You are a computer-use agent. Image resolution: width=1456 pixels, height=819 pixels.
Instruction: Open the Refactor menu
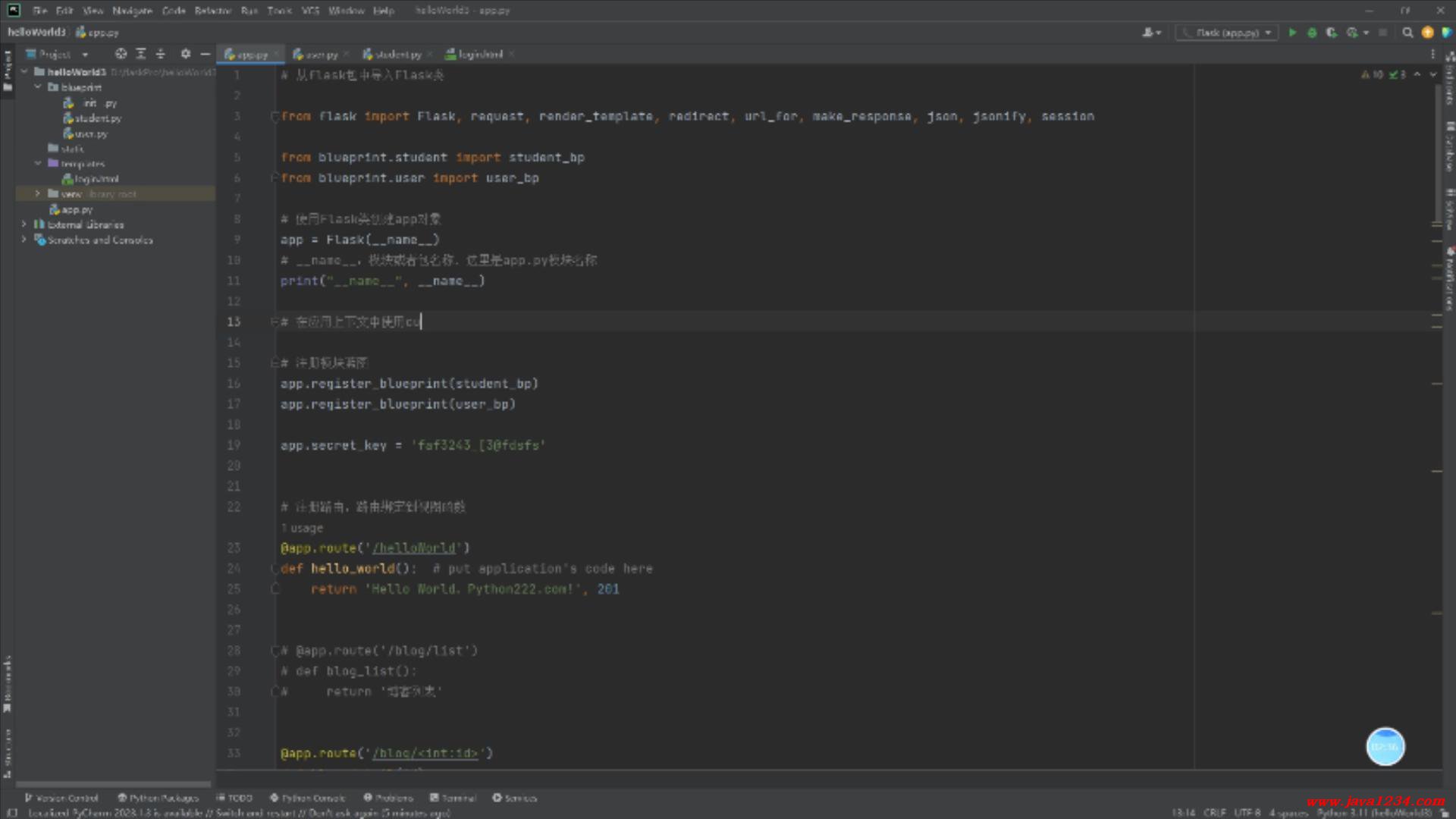212,11
